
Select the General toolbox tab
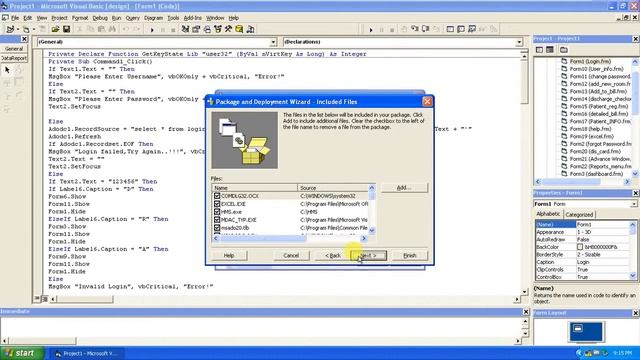[14, 49]
